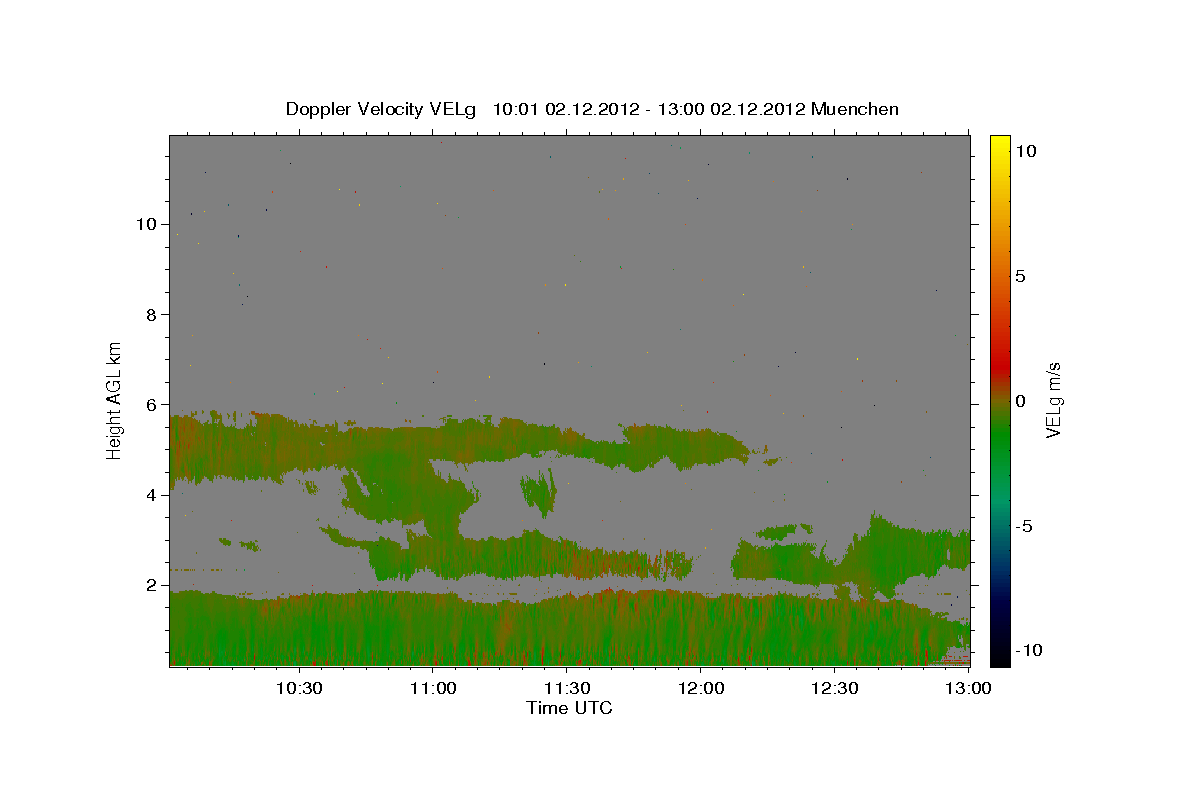This screenshot has width=1200, height=800.
Task: Click the colorbar value 5 label
Action: [x=1021, y=276]
